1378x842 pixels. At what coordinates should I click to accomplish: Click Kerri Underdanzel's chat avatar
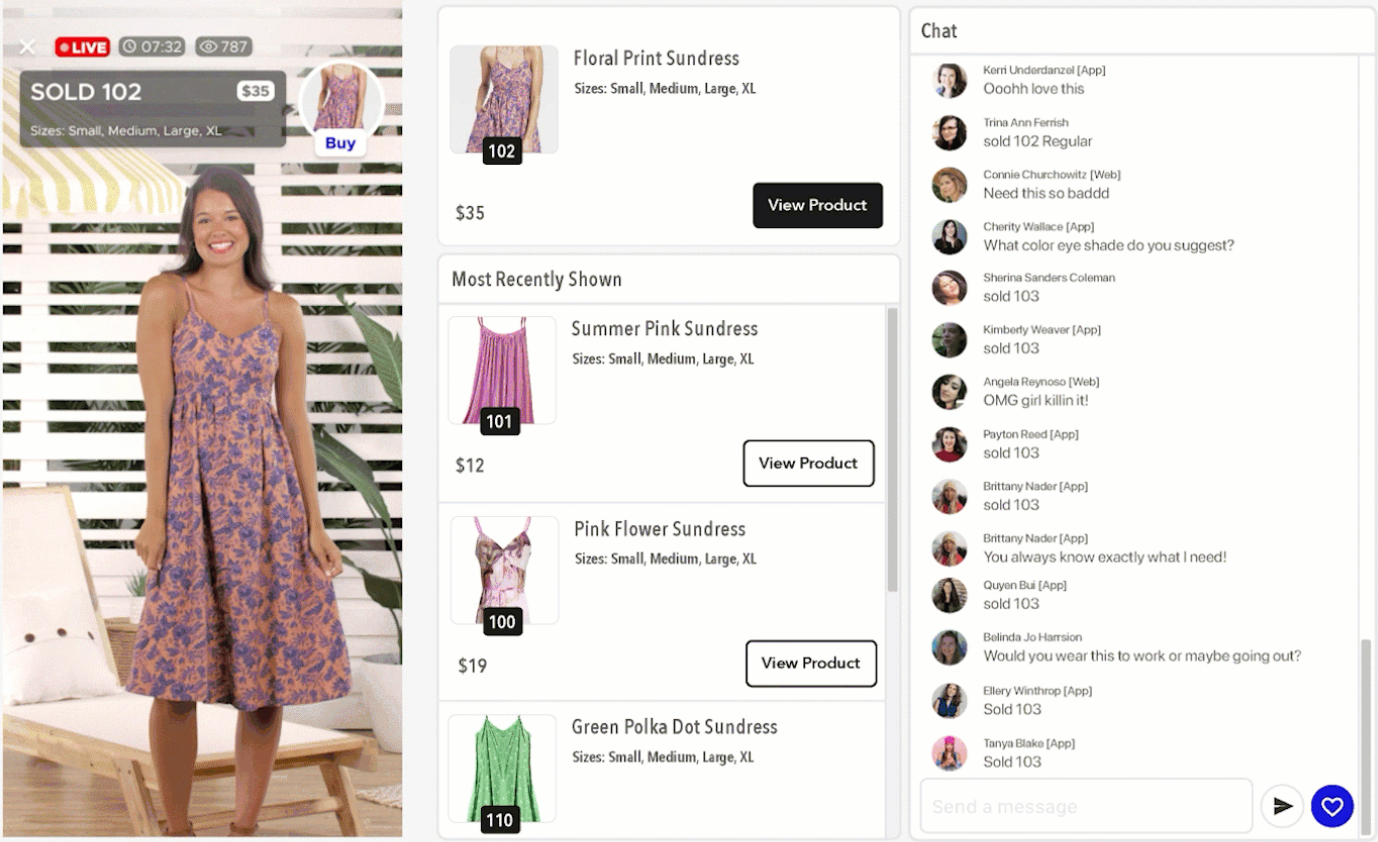point(949,80)
